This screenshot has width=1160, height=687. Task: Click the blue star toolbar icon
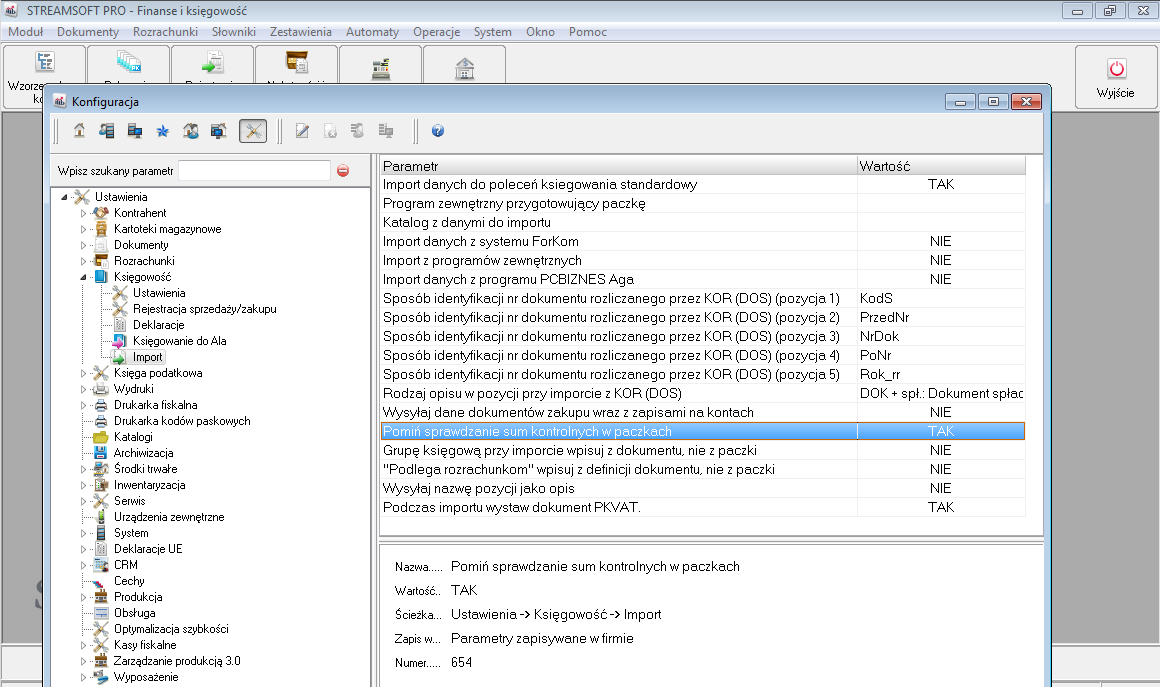(162, 131)
